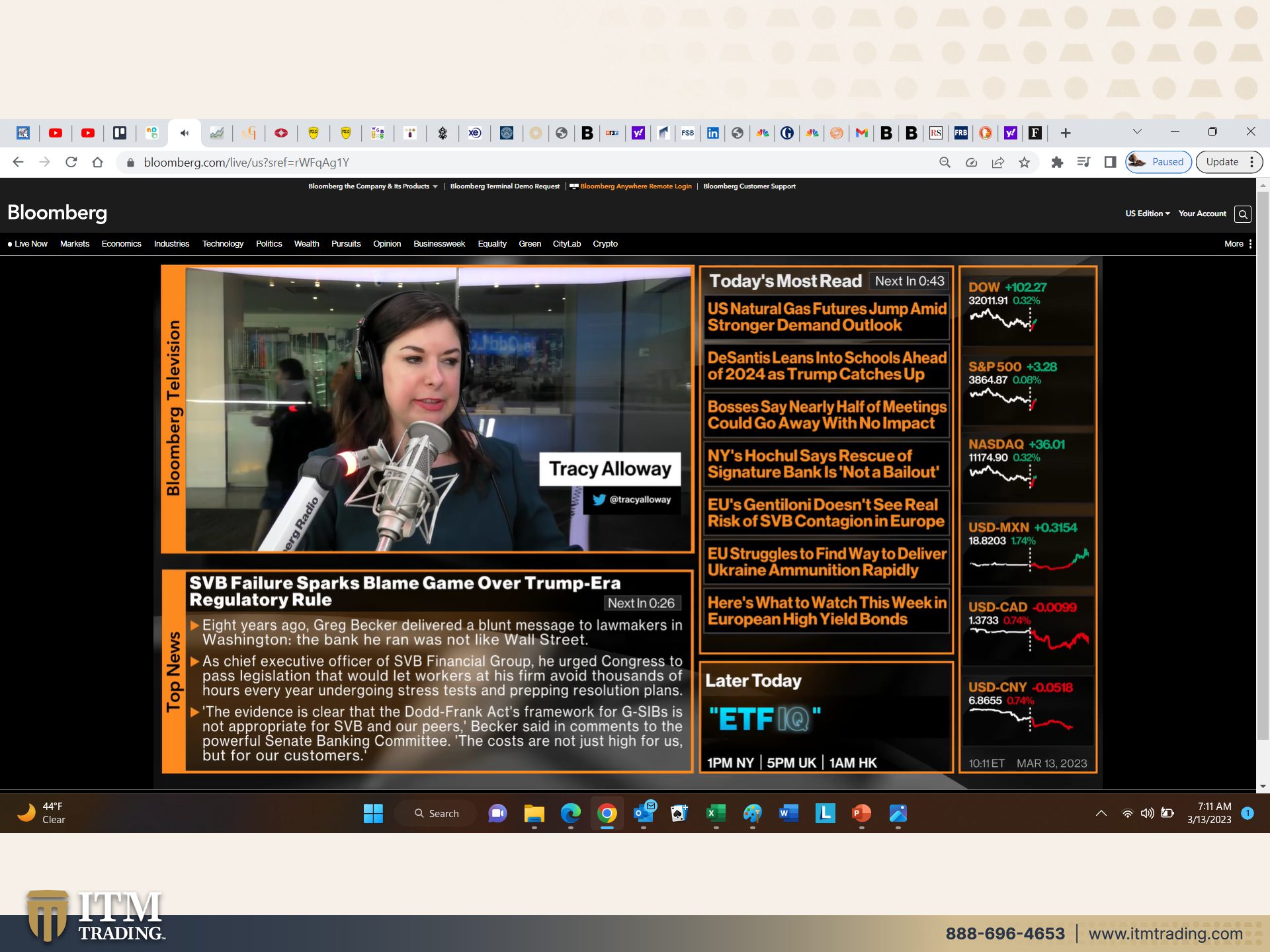Open Your Account menu

click(x=1202, y=214)
